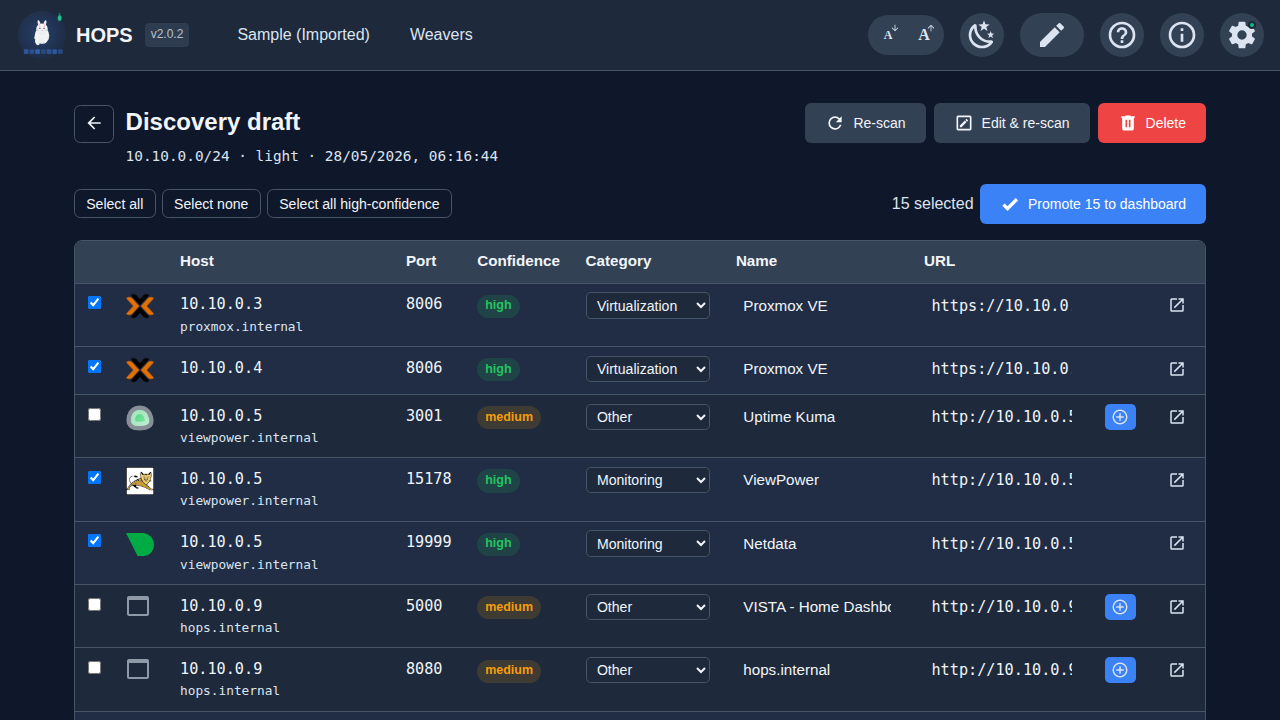
Task: Open category dropdown for 10.10.0.3
Action: 648,306
